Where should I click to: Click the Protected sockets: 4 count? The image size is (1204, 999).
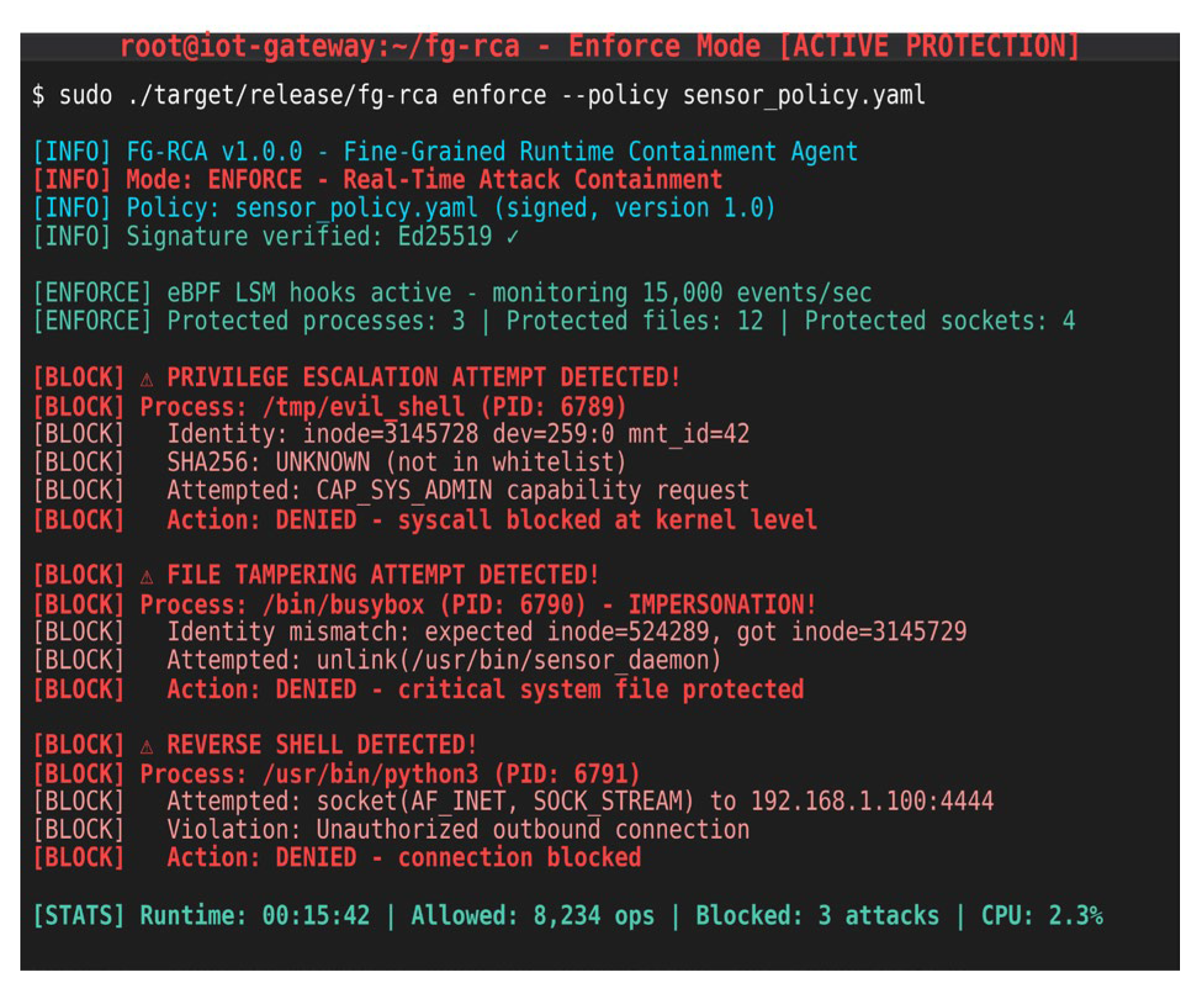[x=939, y=322]
